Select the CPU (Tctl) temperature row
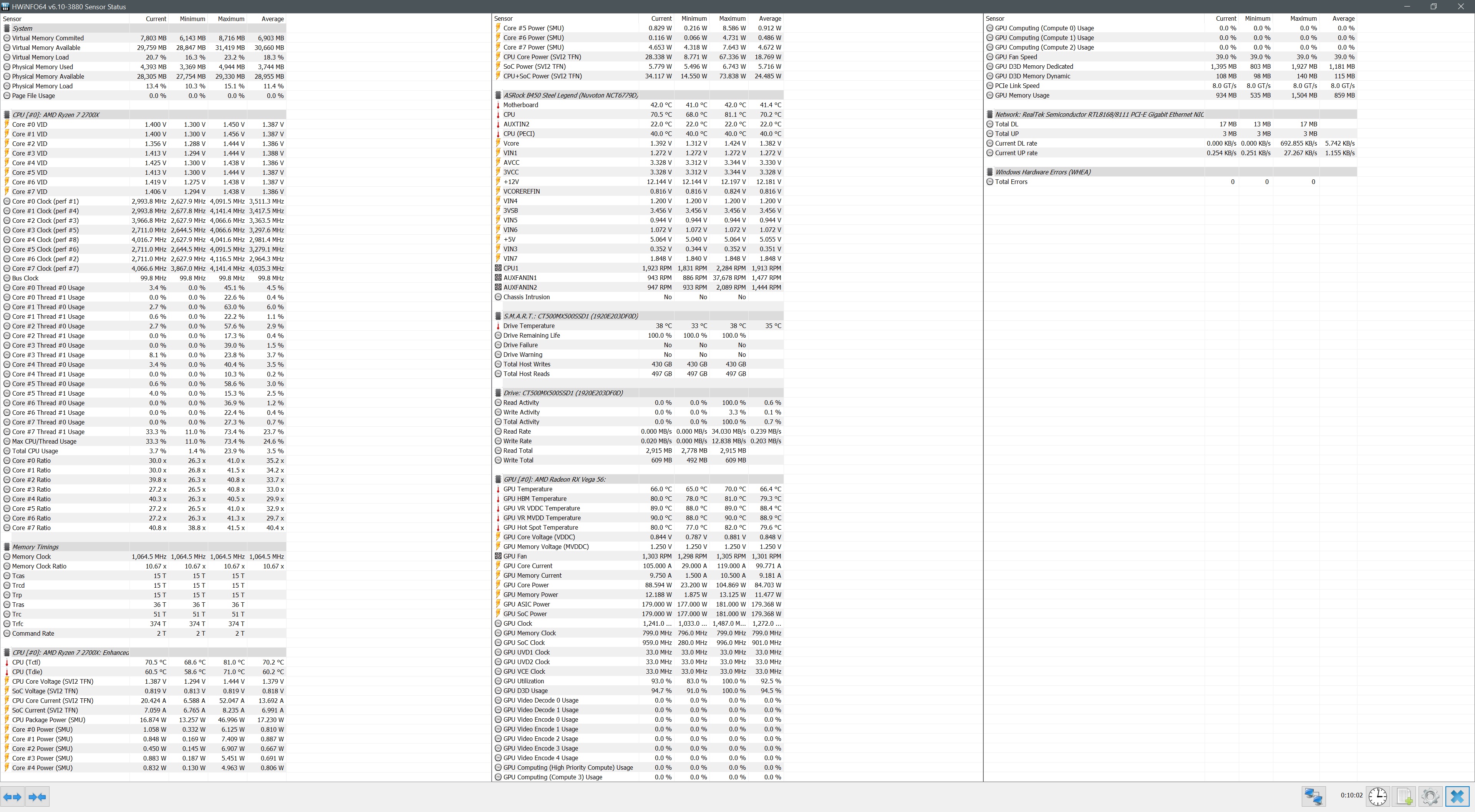Screen dimensions: 1475x812 pyautogui.click(x=27, y=662)
